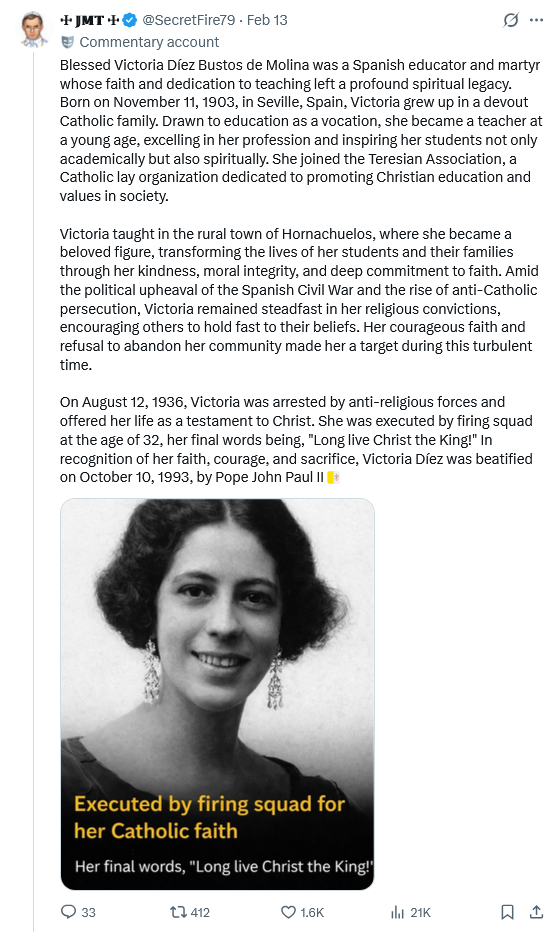View post analytics bar chart icon
The image size is (559, 932).
[x=397, y=912]
